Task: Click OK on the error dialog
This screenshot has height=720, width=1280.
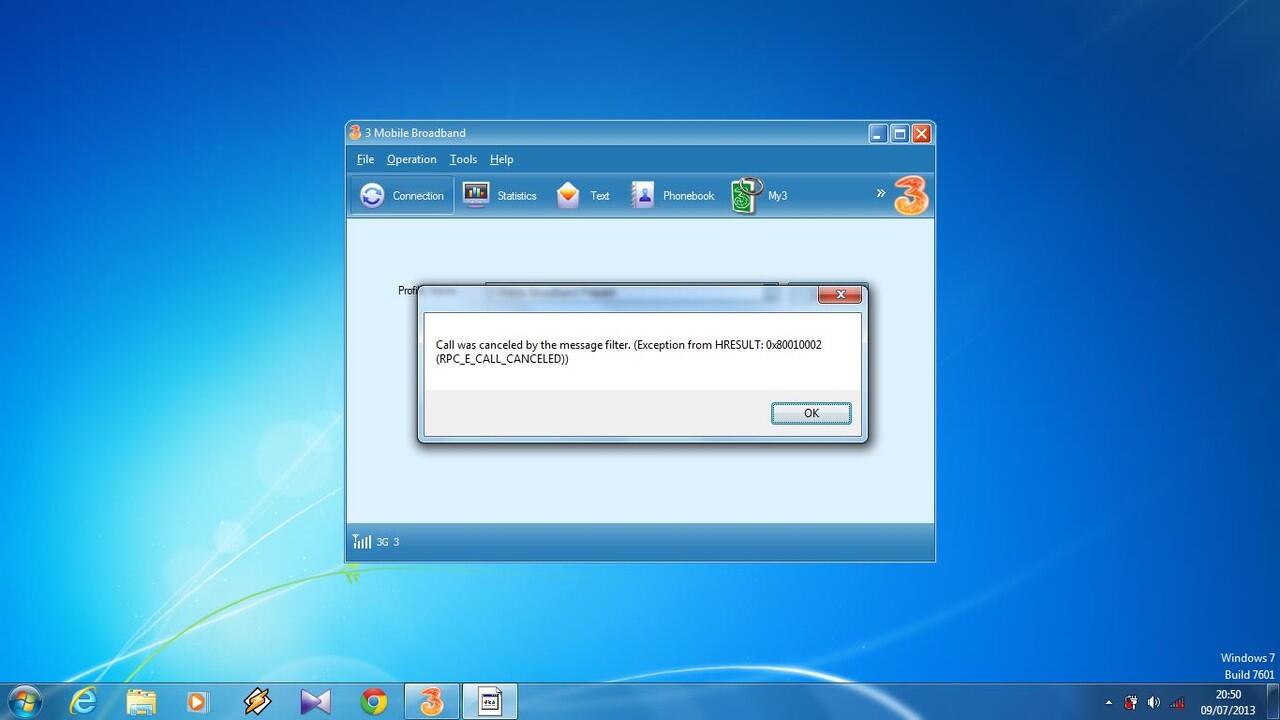Action: point(811,413)
